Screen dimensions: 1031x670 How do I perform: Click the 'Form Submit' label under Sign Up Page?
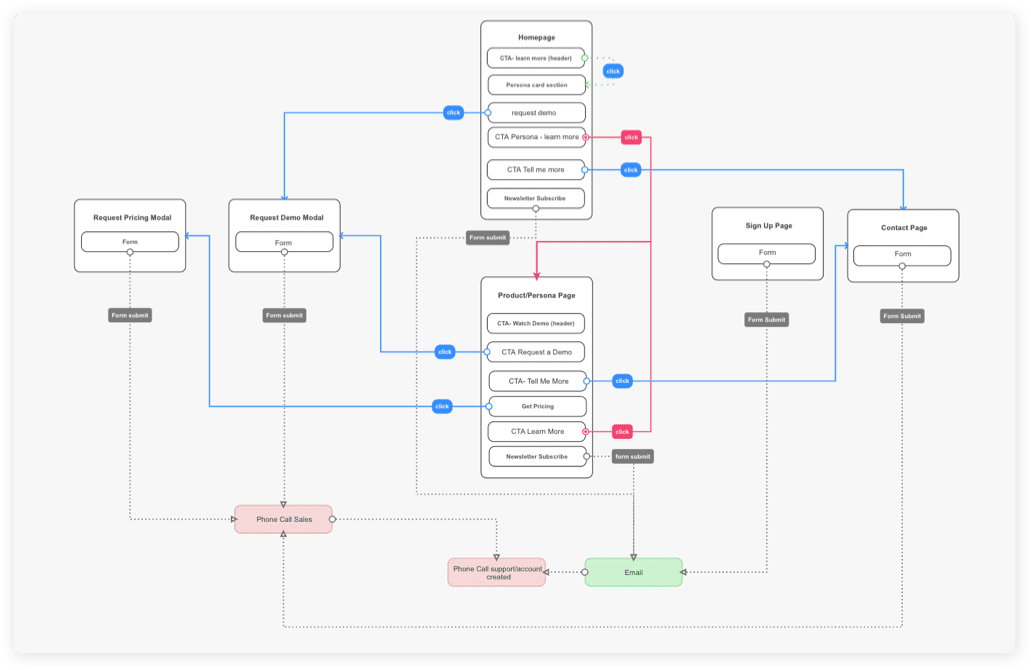tap(767, 320)
